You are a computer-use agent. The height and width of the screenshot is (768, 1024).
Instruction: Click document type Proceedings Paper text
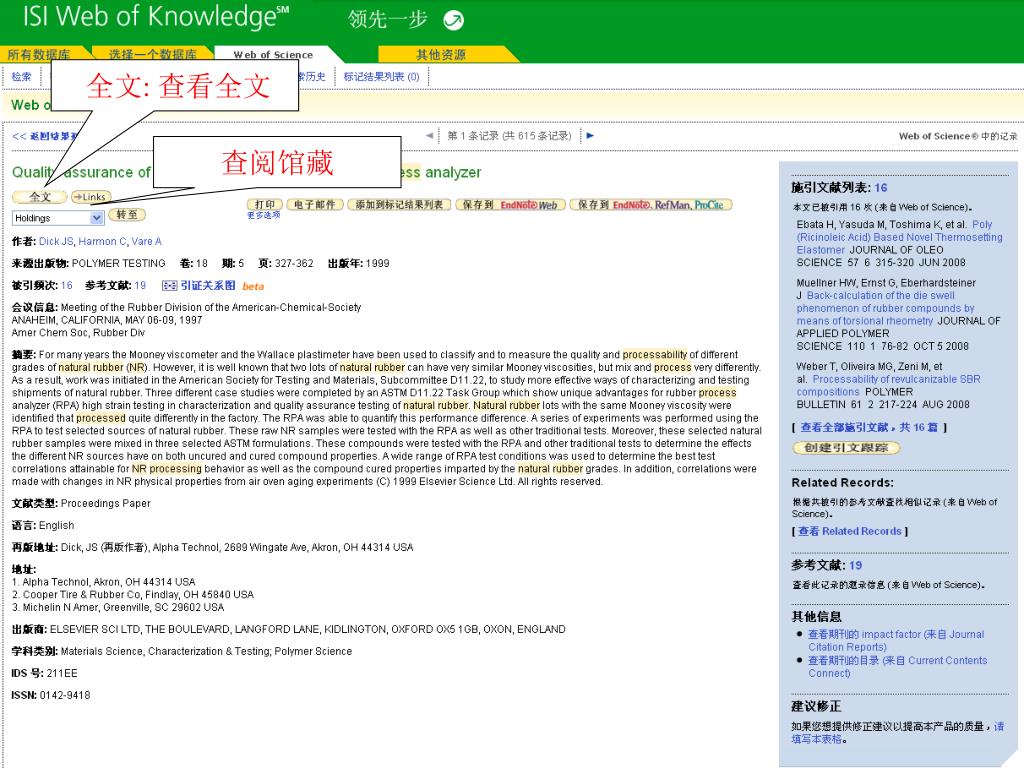[x=105, y=504]
